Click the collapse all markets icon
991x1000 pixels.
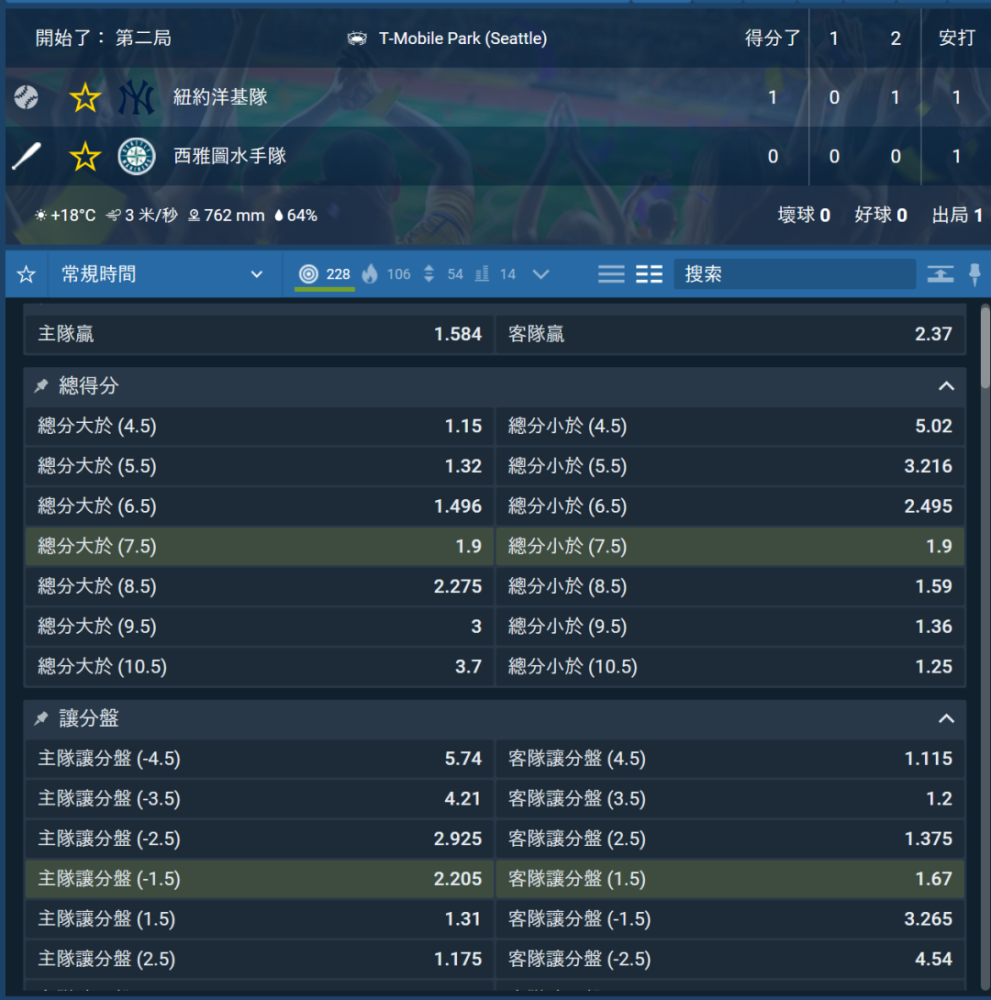pyautogui.click(x=940, y=274)
